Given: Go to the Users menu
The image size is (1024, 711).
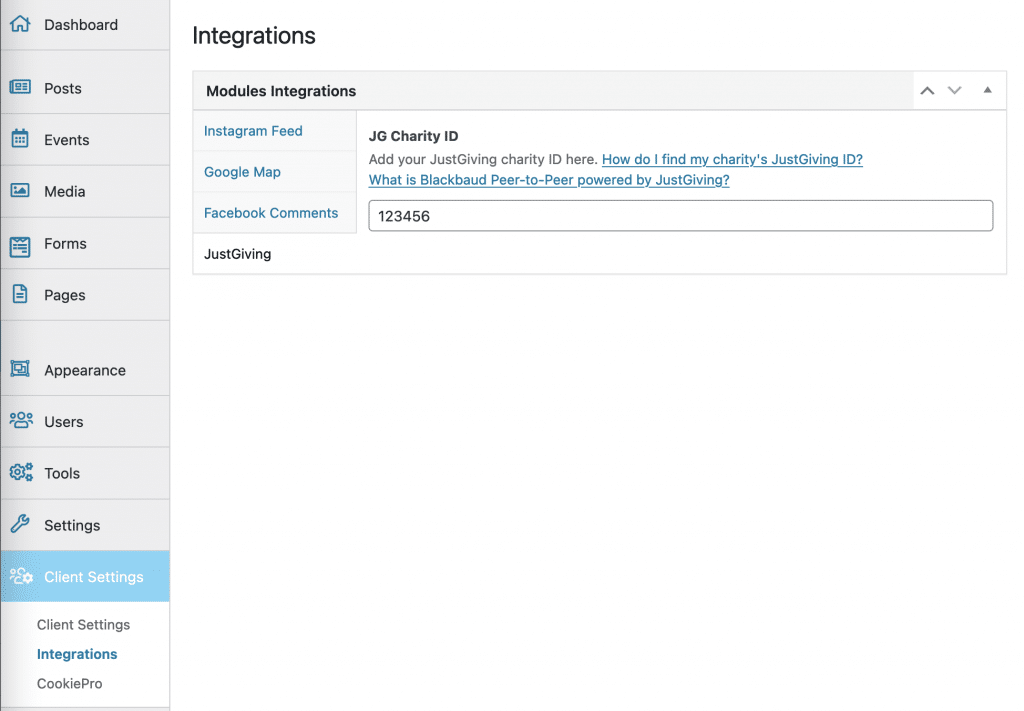Looking at the screenshot, I should point(85,422).
